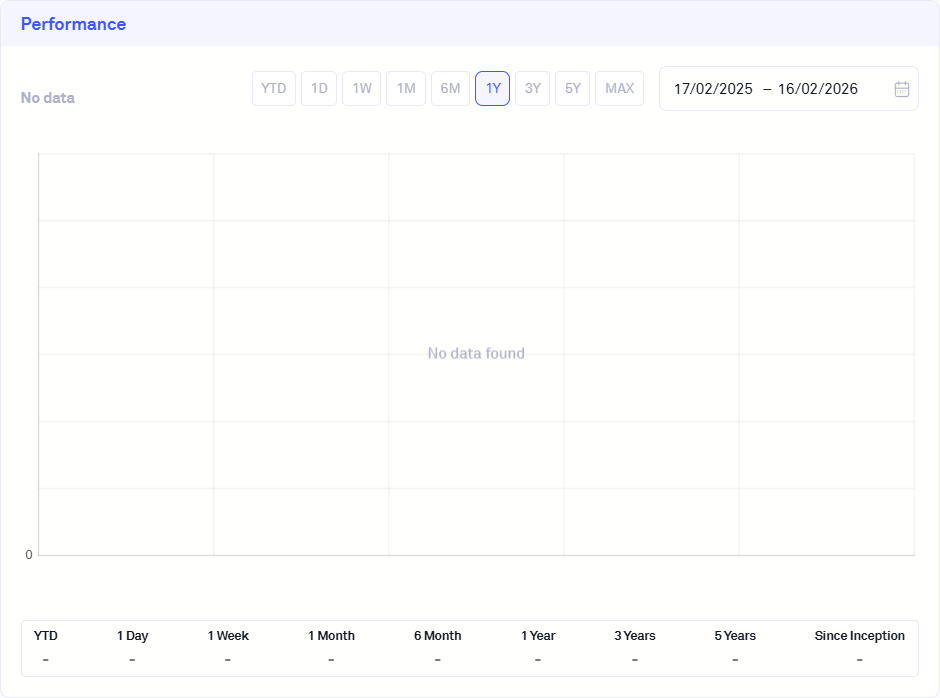Select the 1D time range
The image size is (940, 698).
[x=319, y=88]
